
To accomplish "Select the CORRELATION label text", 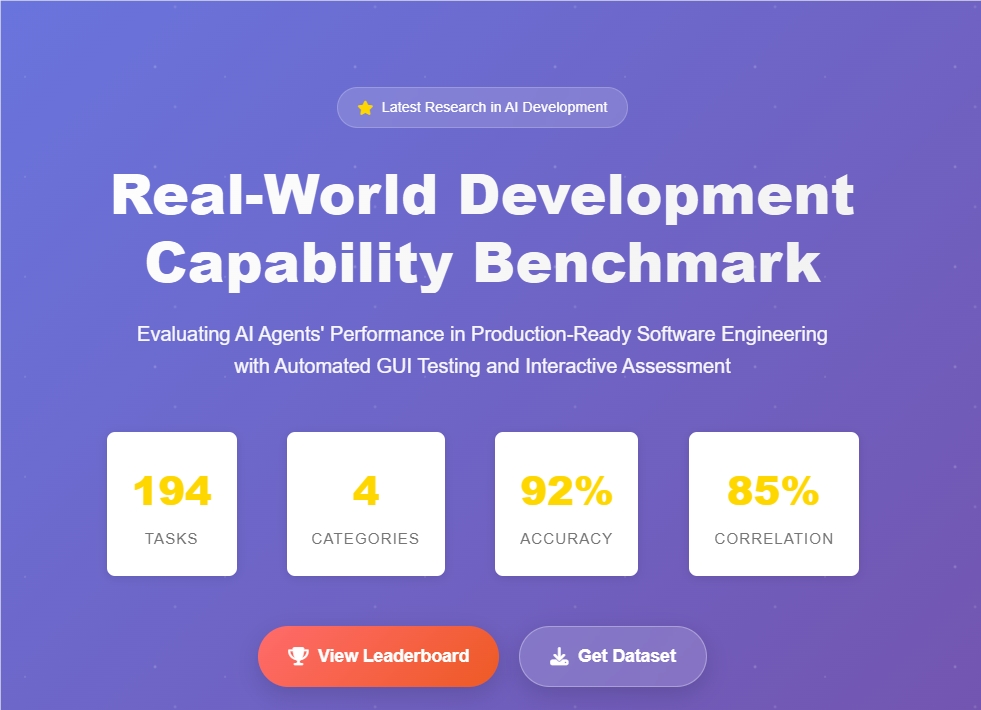I will pyautogui.click(x=773, y=538).
